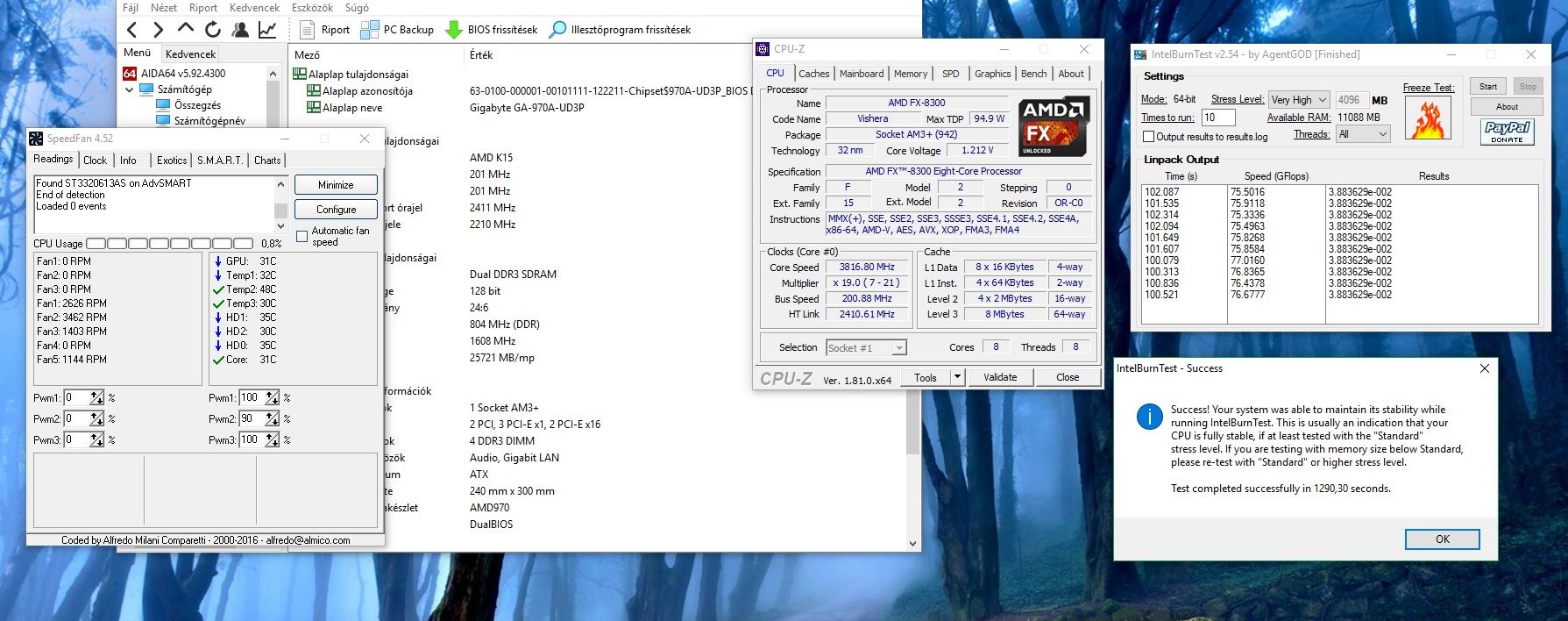Click AIDA64 v5.92.4300 root tree node

[x=174, y=74]
